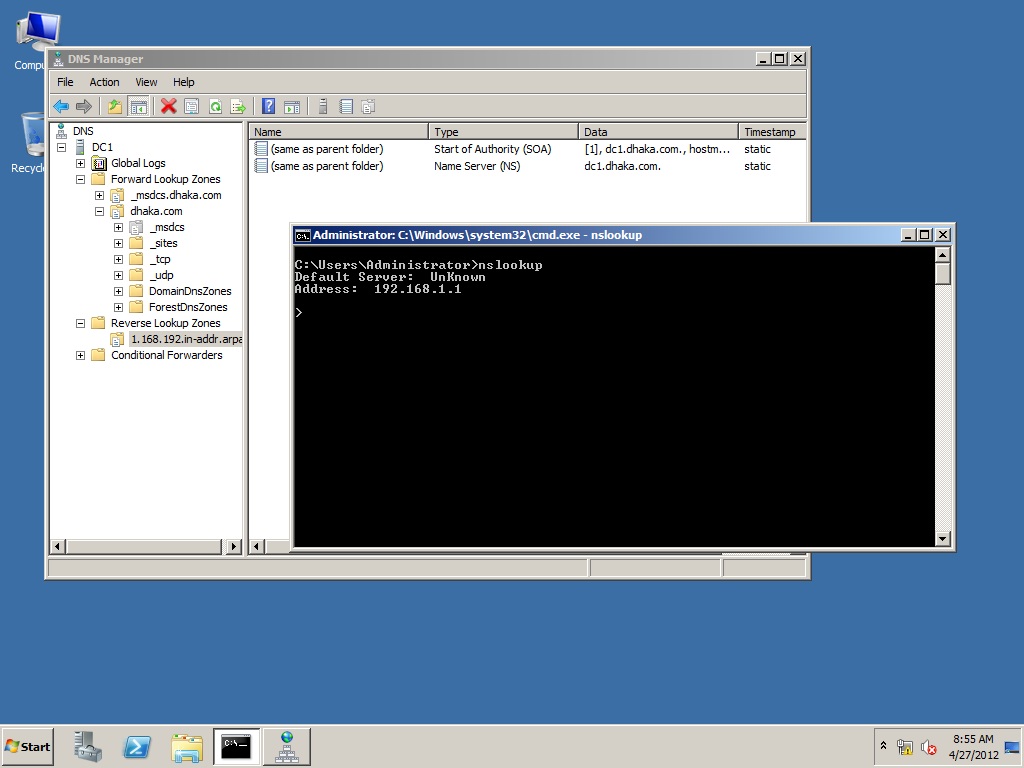
Task: Toggle Show/Hide Console Tree toolbar button
Action: 138,106
